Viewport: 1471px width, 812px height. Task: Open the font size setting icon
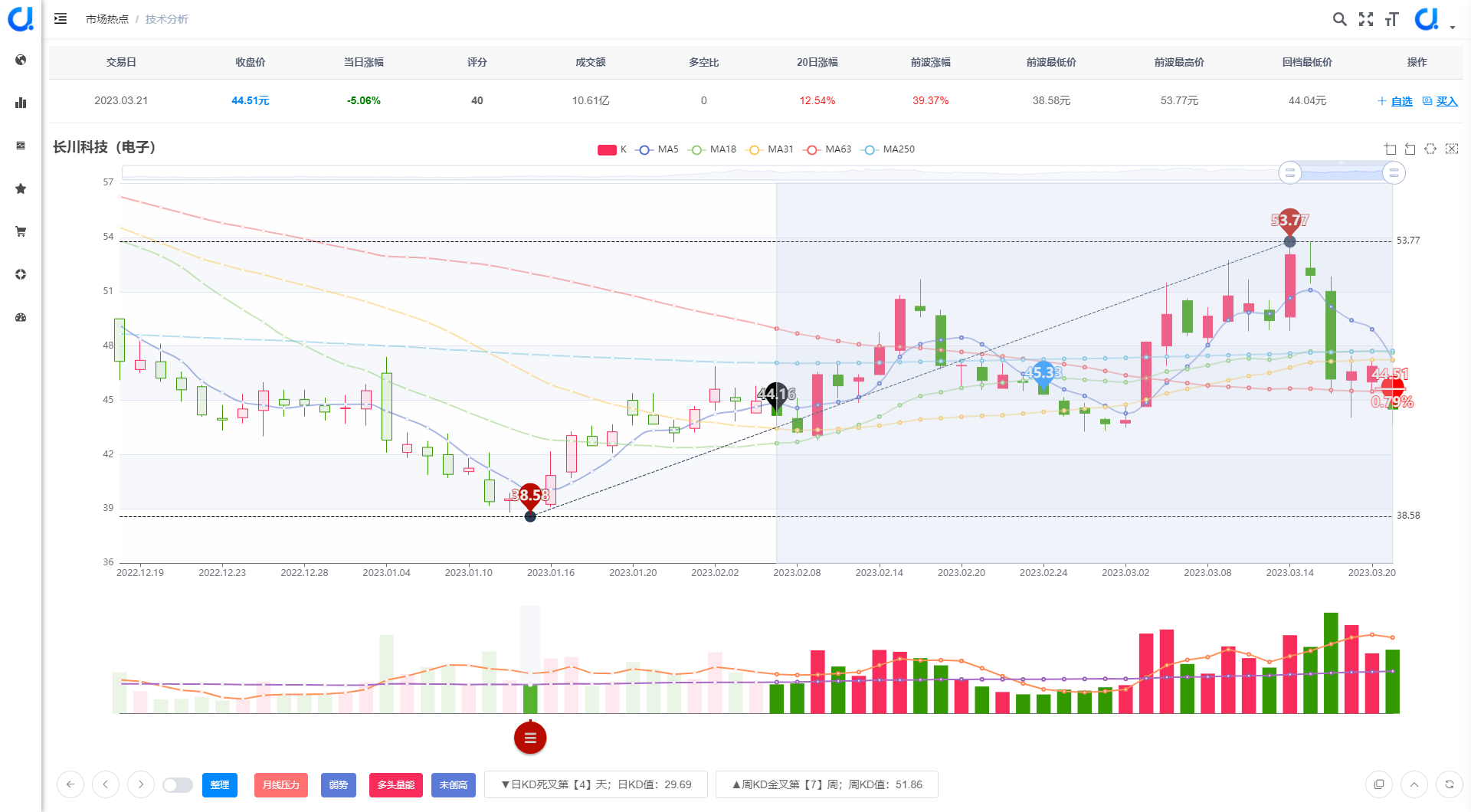pyautogui.click(x=1392, y=19)
